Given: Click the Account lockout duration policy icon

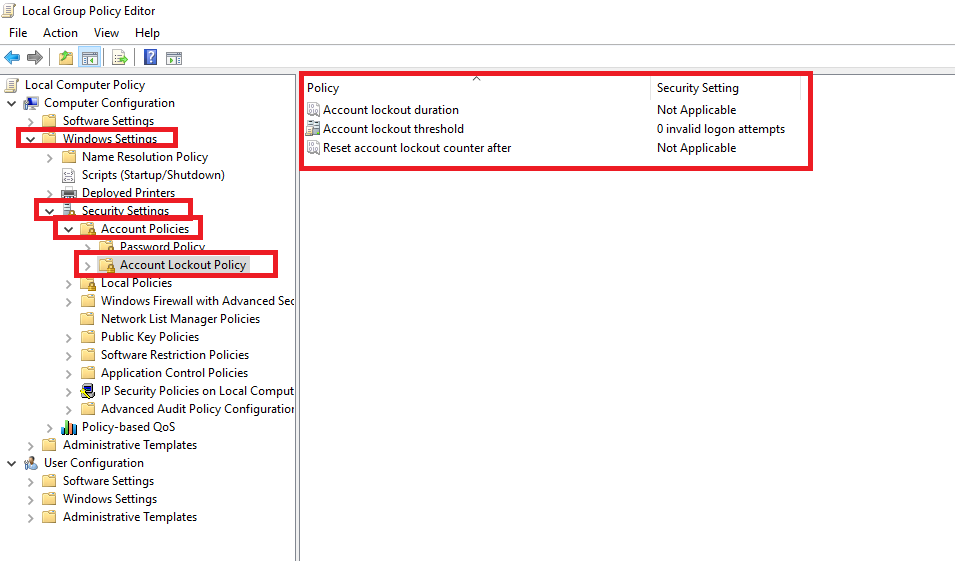Looking at the screenshot, I should click(313, 110).
